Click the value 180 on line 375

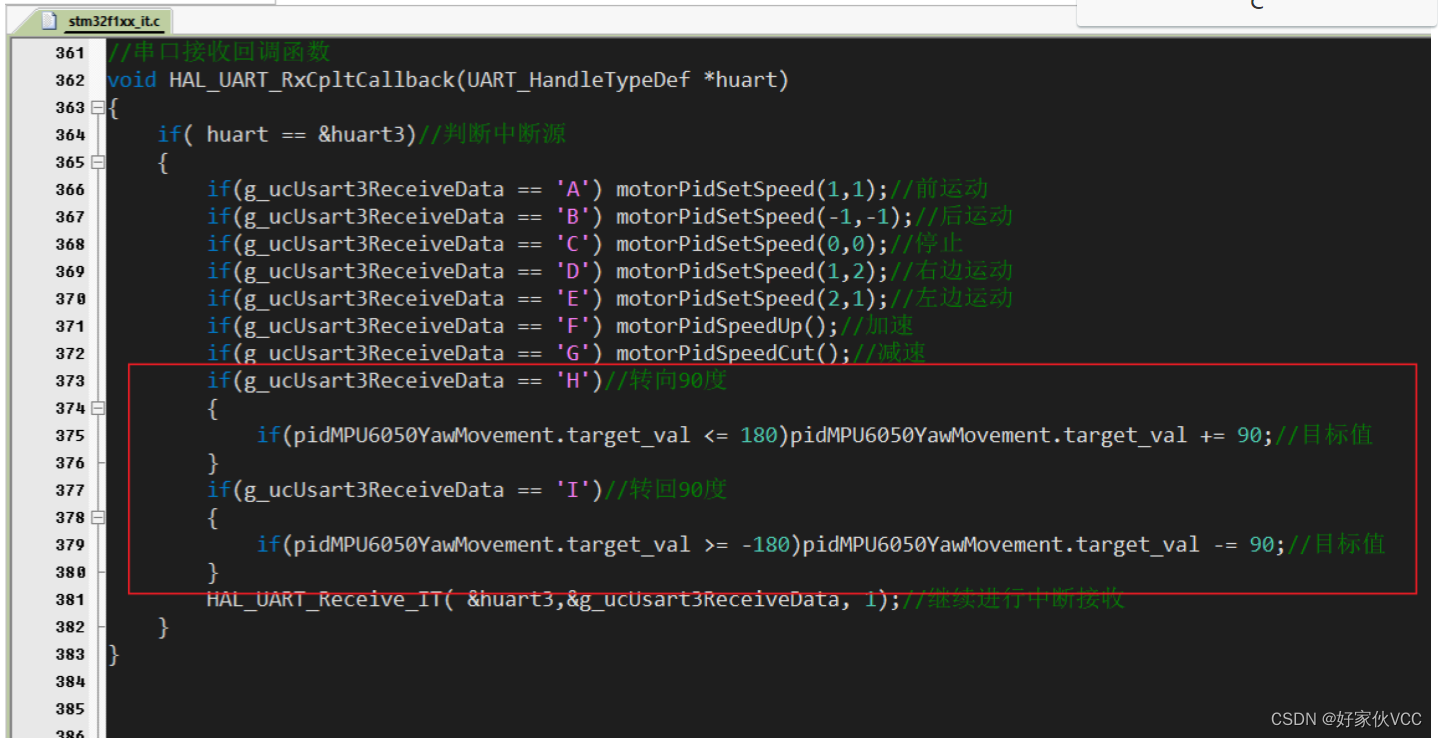click(x=759, y=435)
